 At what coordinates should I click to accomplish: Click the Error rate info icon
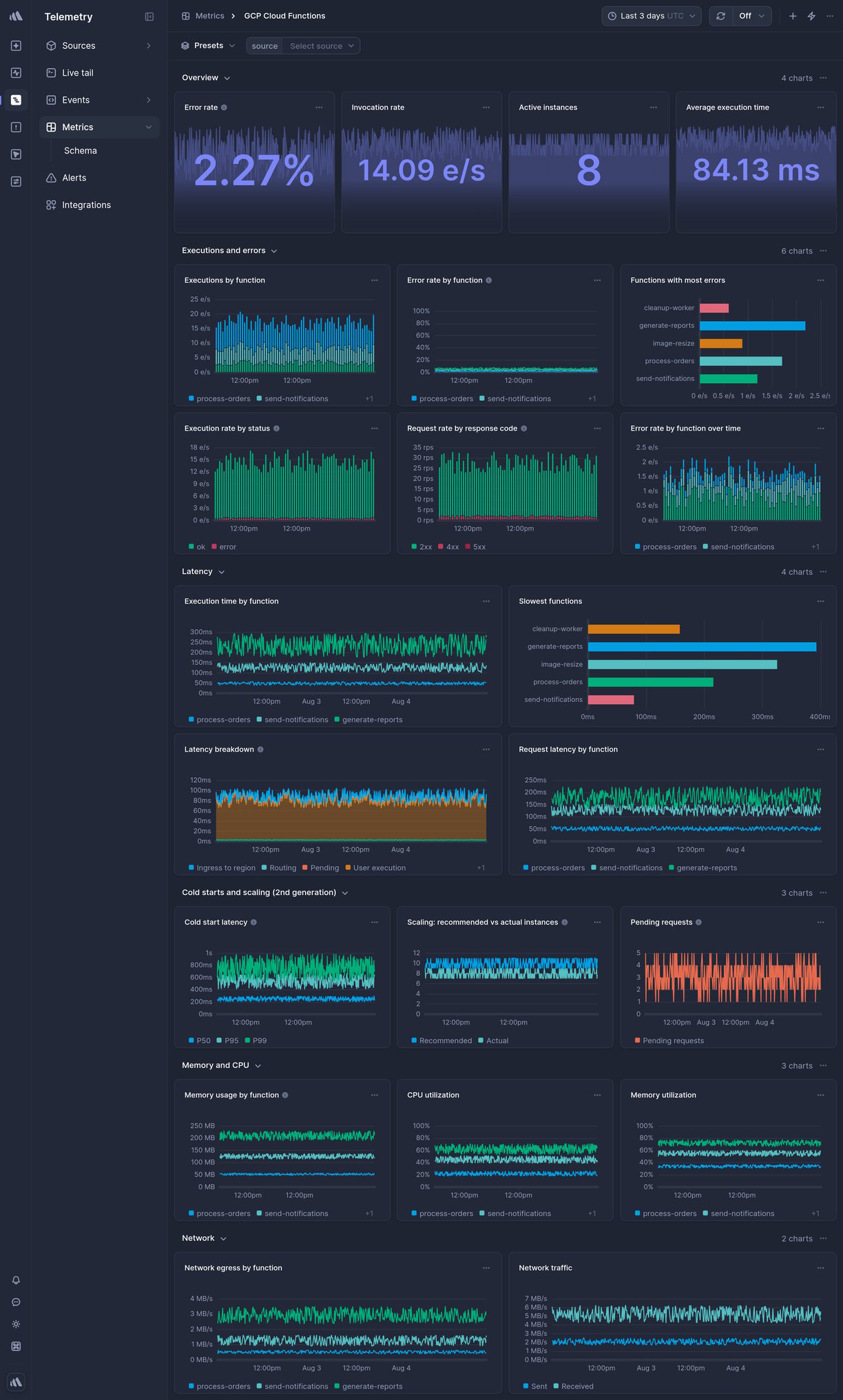tap(224, 107)
